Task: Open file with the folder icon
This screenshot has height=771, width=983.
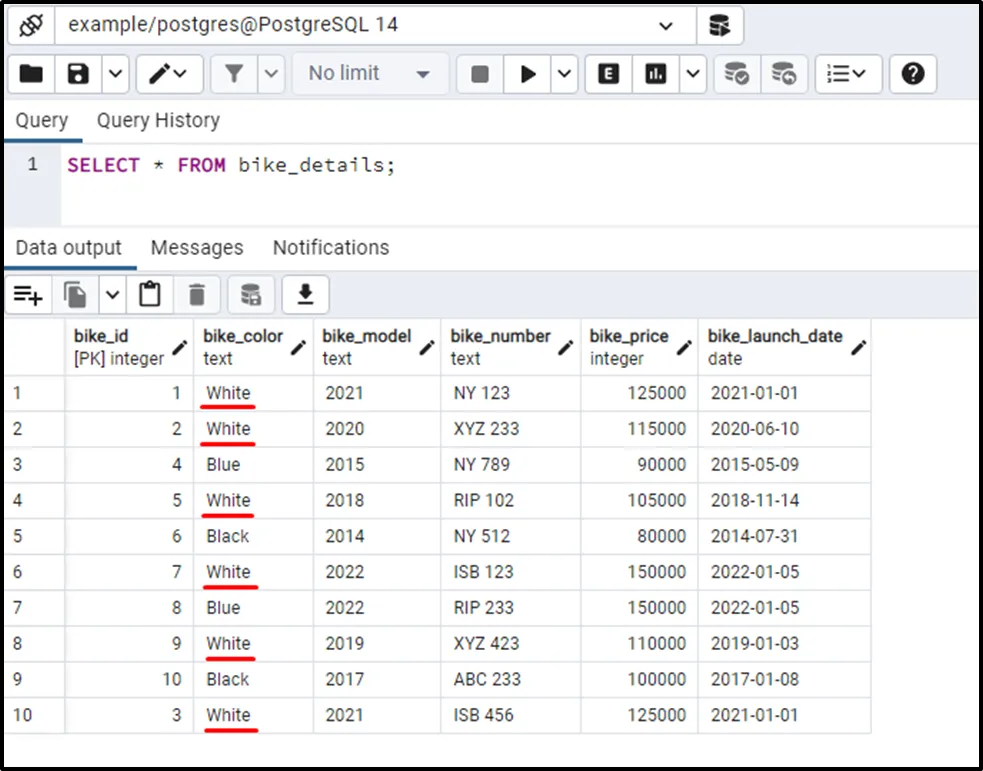Action: [31, 74]
